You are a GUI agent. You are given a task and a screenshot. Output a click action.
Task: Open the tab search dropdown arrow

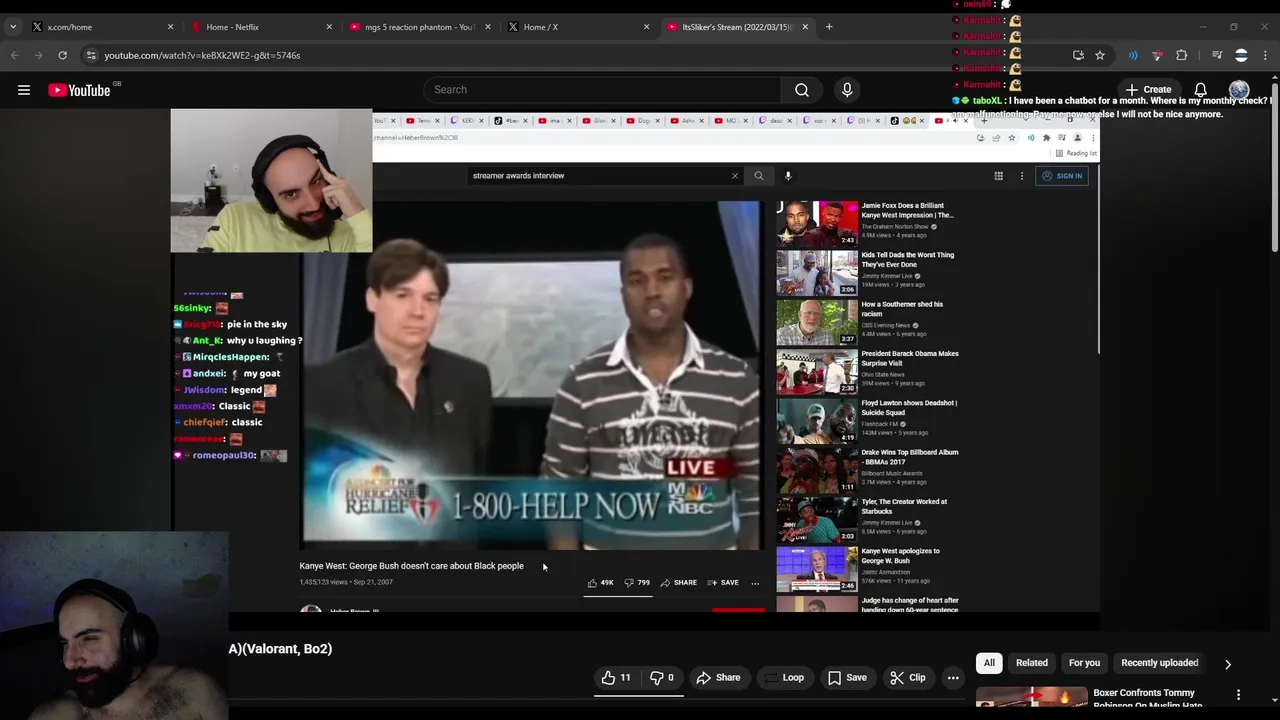pyautogui.click(x=13, y=27)
